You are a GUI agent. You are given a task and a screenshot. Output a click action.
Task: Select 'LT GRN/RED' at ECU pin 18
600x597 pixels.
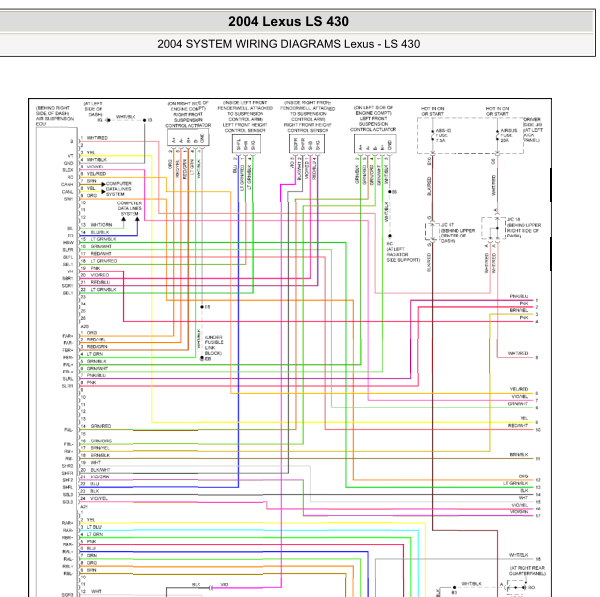point(104,261)
